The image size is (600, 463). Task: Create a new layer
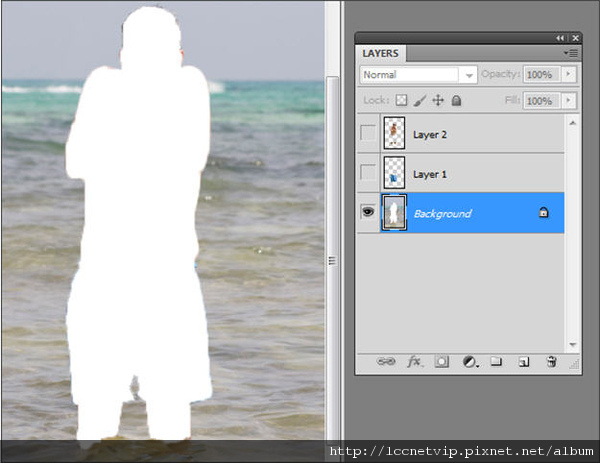click(x=524, y=362)
